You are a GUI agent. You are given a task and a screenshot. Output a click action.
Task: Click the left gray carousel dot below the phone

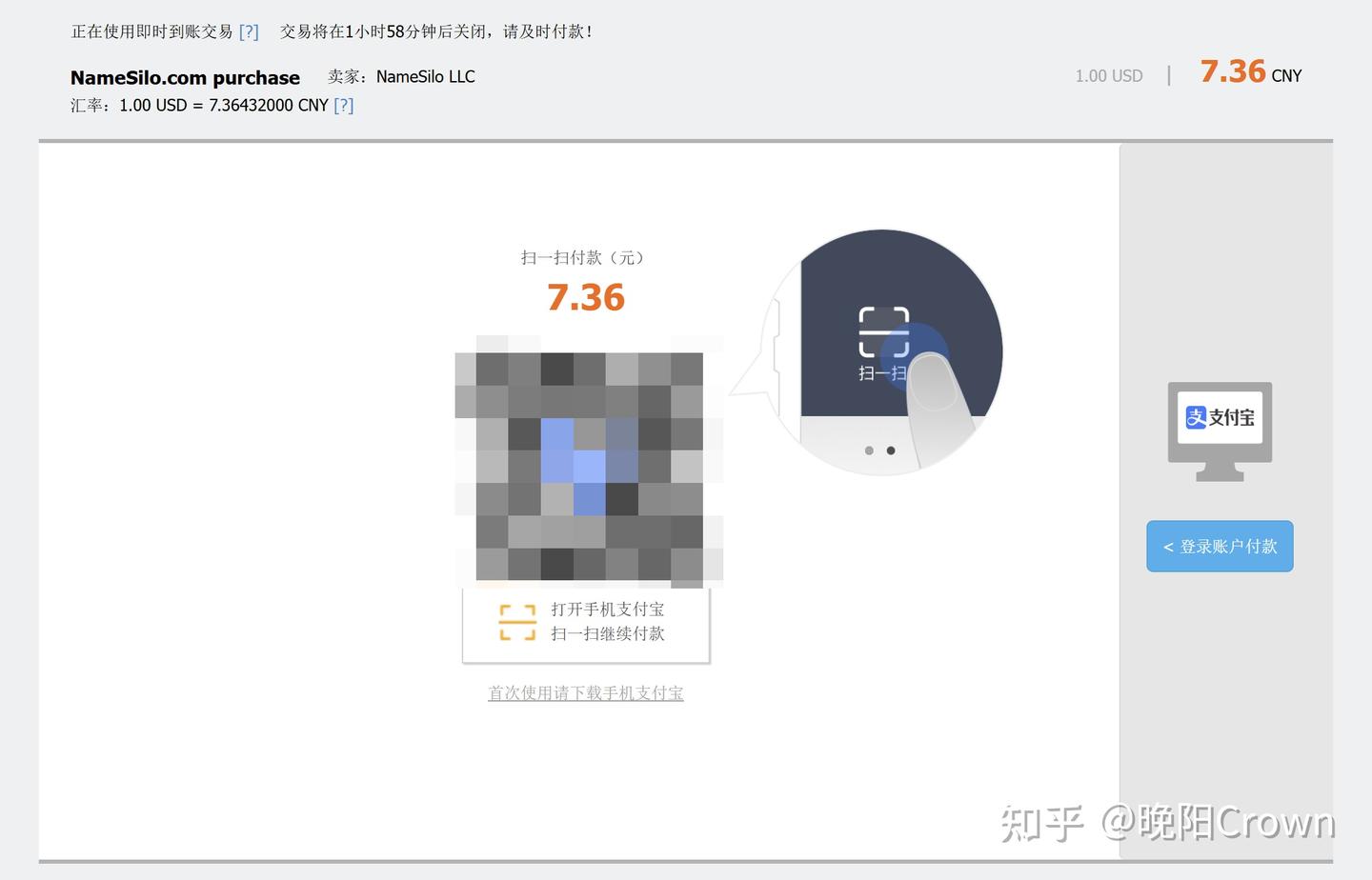[x=869, y=450]
